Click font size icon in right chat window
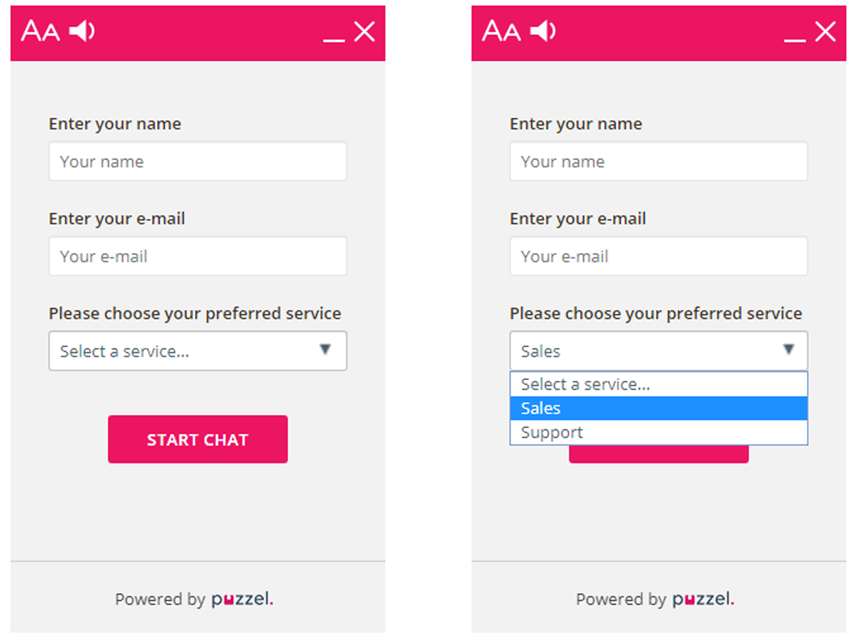Image resolution: width=853 pixels, height=636 pixels. [x=501, y=32]
